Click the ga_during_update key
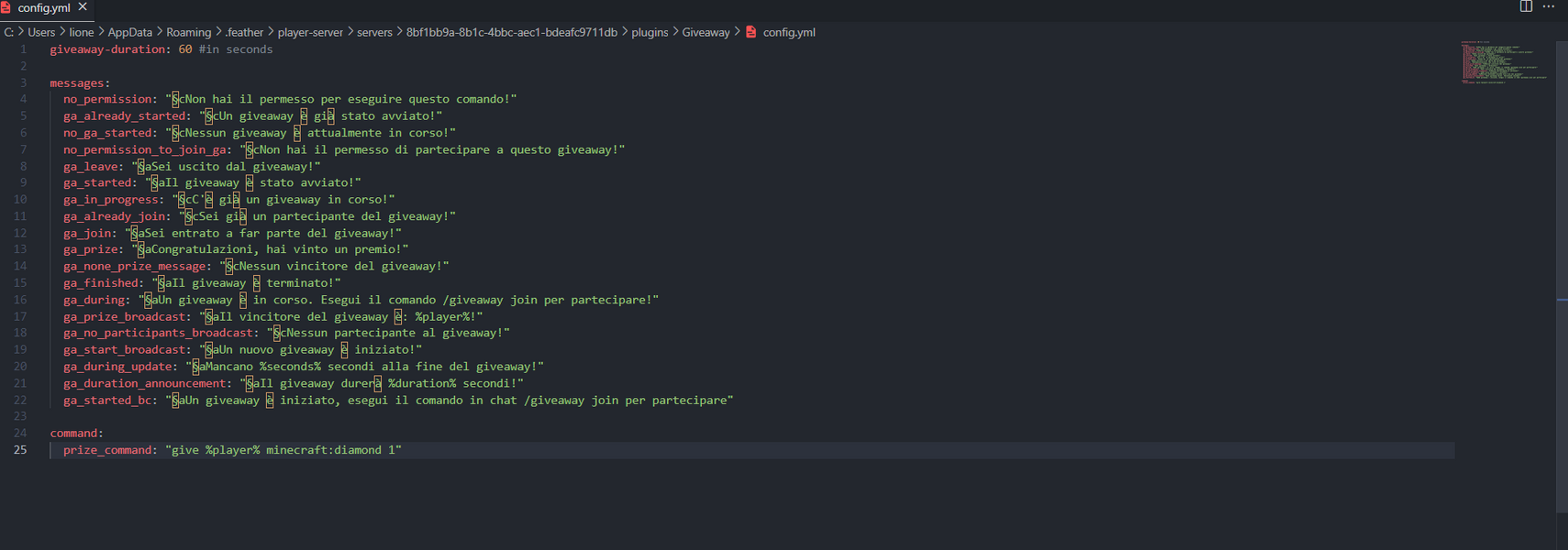This screenshot has width=1568, height=550. pos(117,367)
